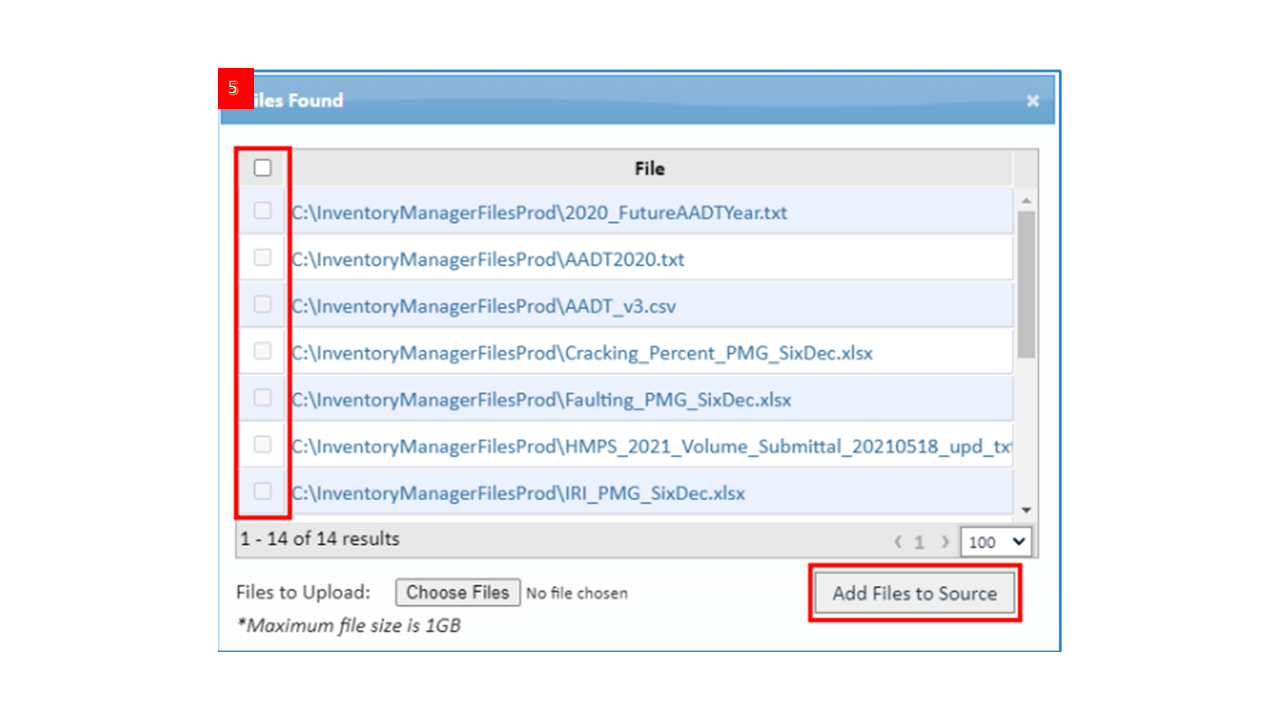The image size is (1280, 720).
Task: Open the 2020_FutureAADTYear.txt file link
Action: click(x=539, y=213)
